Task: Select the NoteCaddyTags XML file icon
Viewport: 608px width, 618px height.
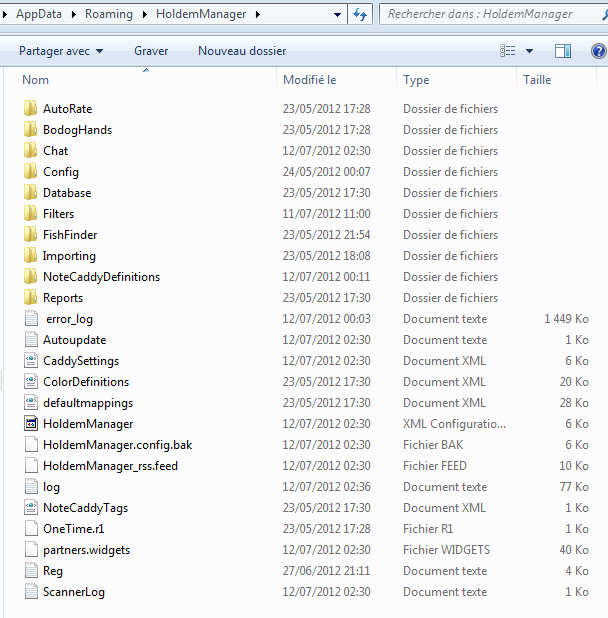Action: pos(31,507)
